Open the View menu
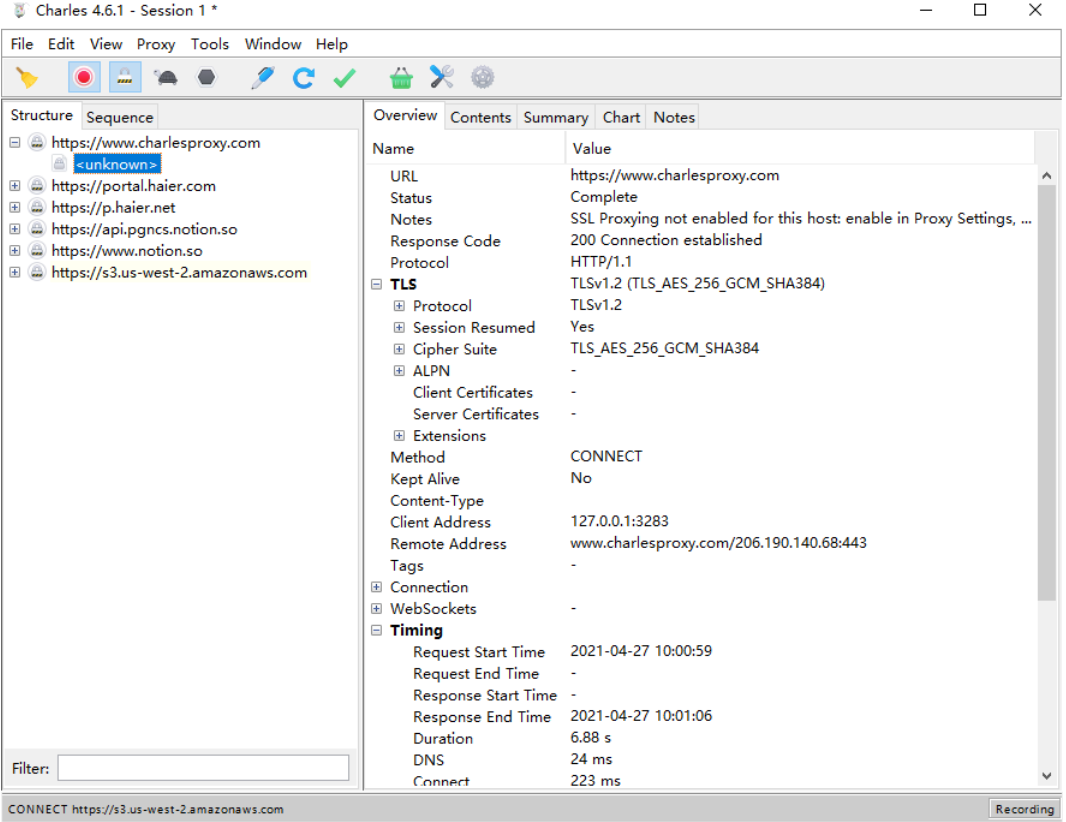 [106, 44]
